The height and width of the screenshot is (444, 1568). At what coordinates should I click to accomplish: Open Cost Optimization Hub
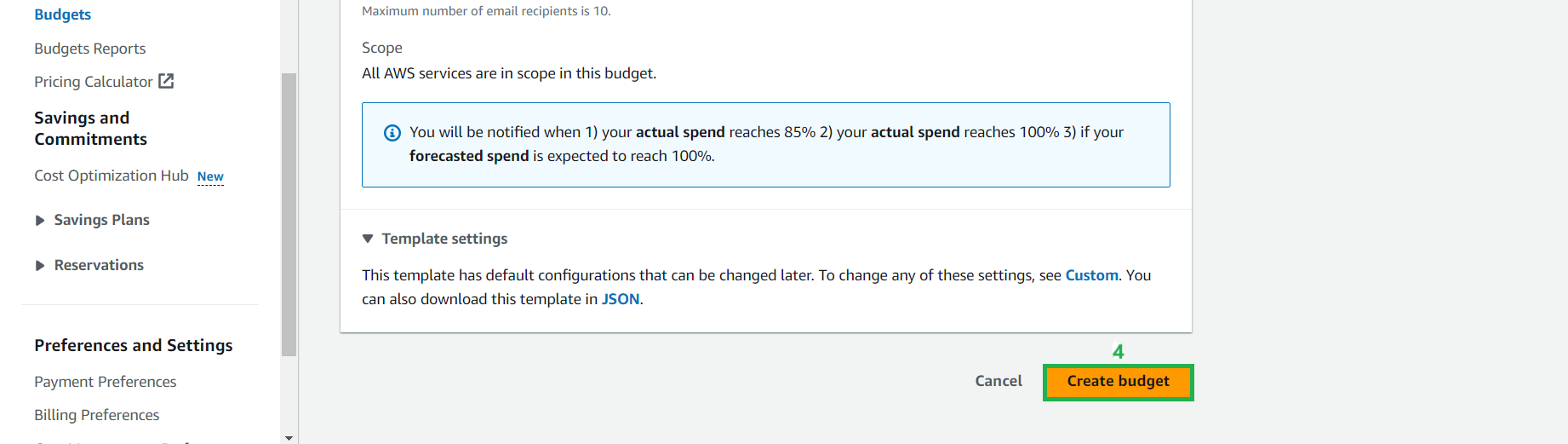111,176
